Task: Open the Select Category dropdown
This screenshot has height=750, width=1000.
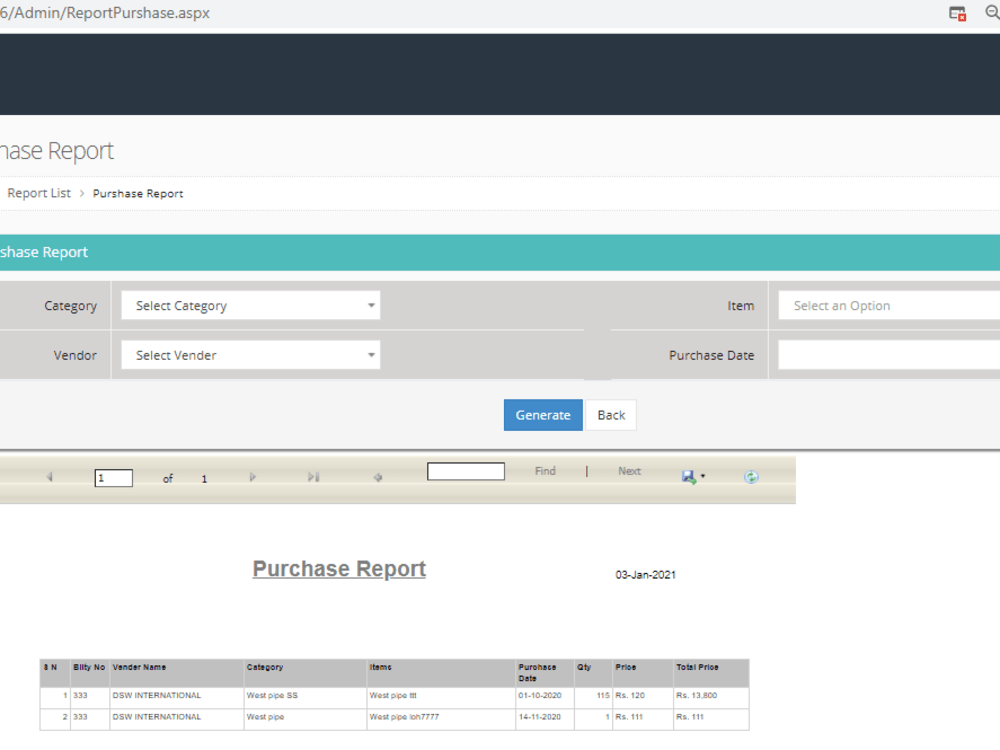Action: 251,305
